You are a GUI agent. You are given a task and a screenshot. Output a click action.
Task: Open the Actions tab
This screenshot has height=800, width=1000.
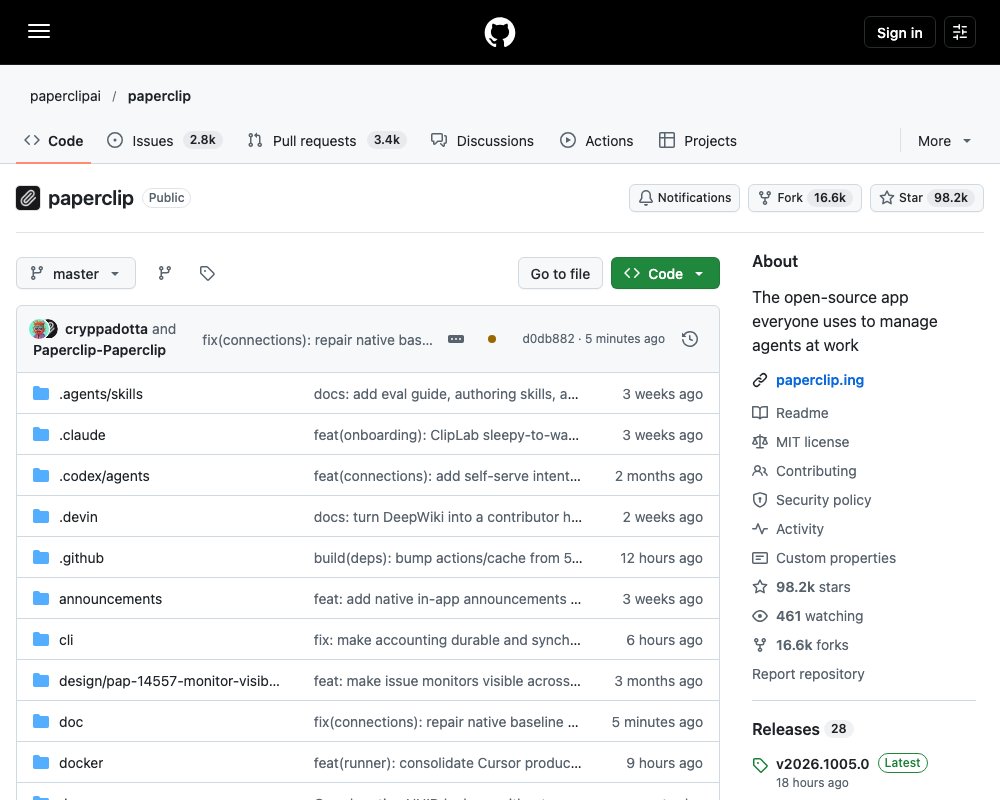pos(597,141)
